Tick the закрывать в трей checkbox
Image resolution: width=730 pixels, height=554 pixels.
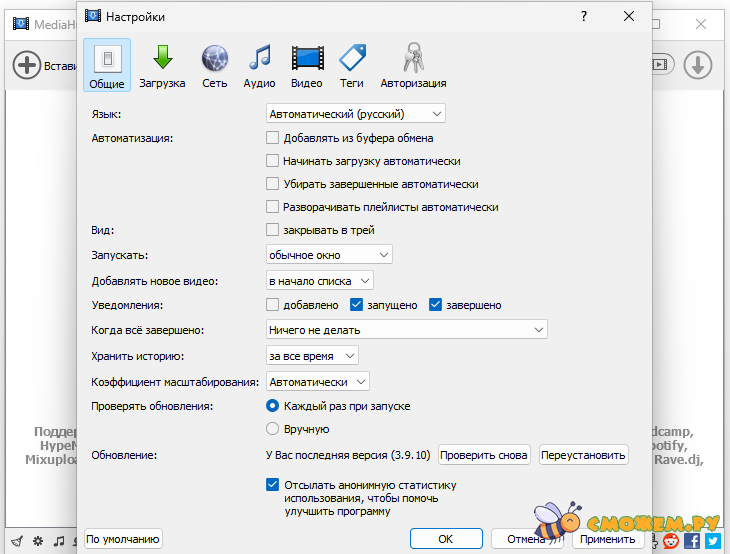(273, 230)
